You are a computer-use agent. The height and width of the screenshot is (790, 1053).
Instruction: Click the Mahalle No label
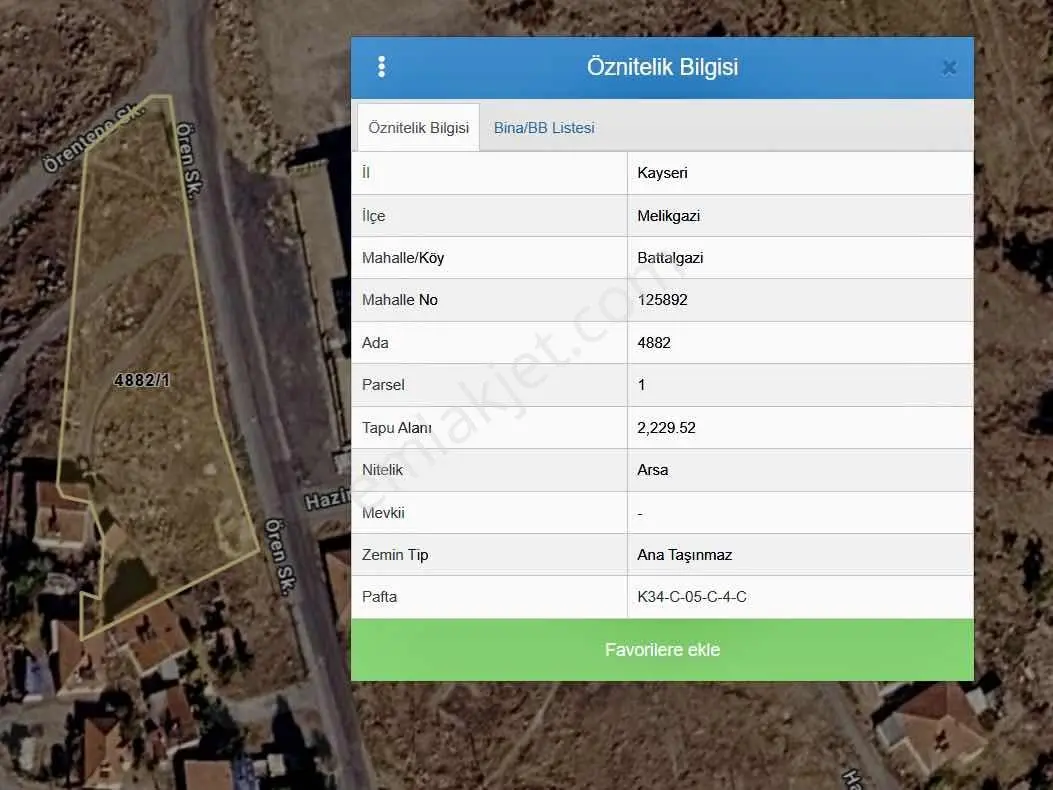[400, 300]
